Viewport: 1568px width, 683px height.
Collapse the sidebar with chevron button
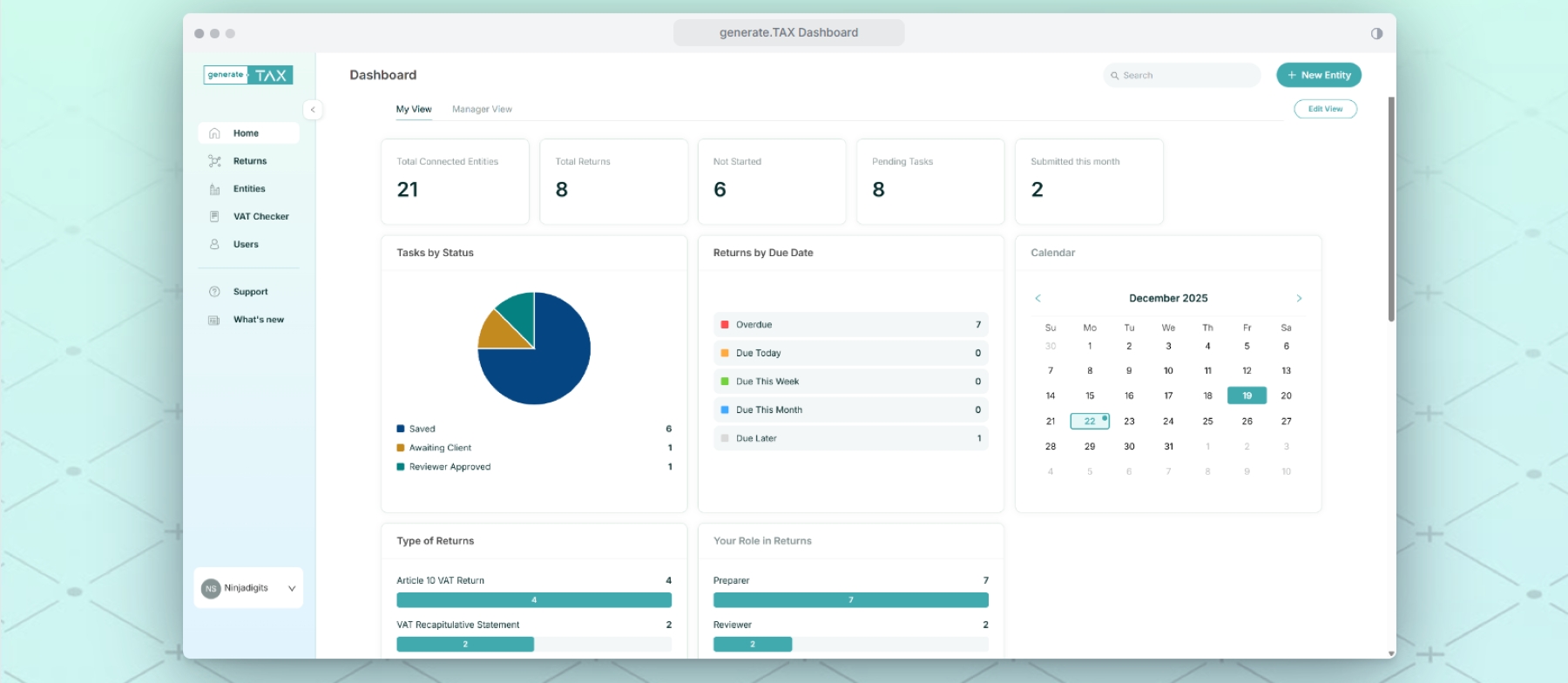pyautogui.click(x=313, y=110)
